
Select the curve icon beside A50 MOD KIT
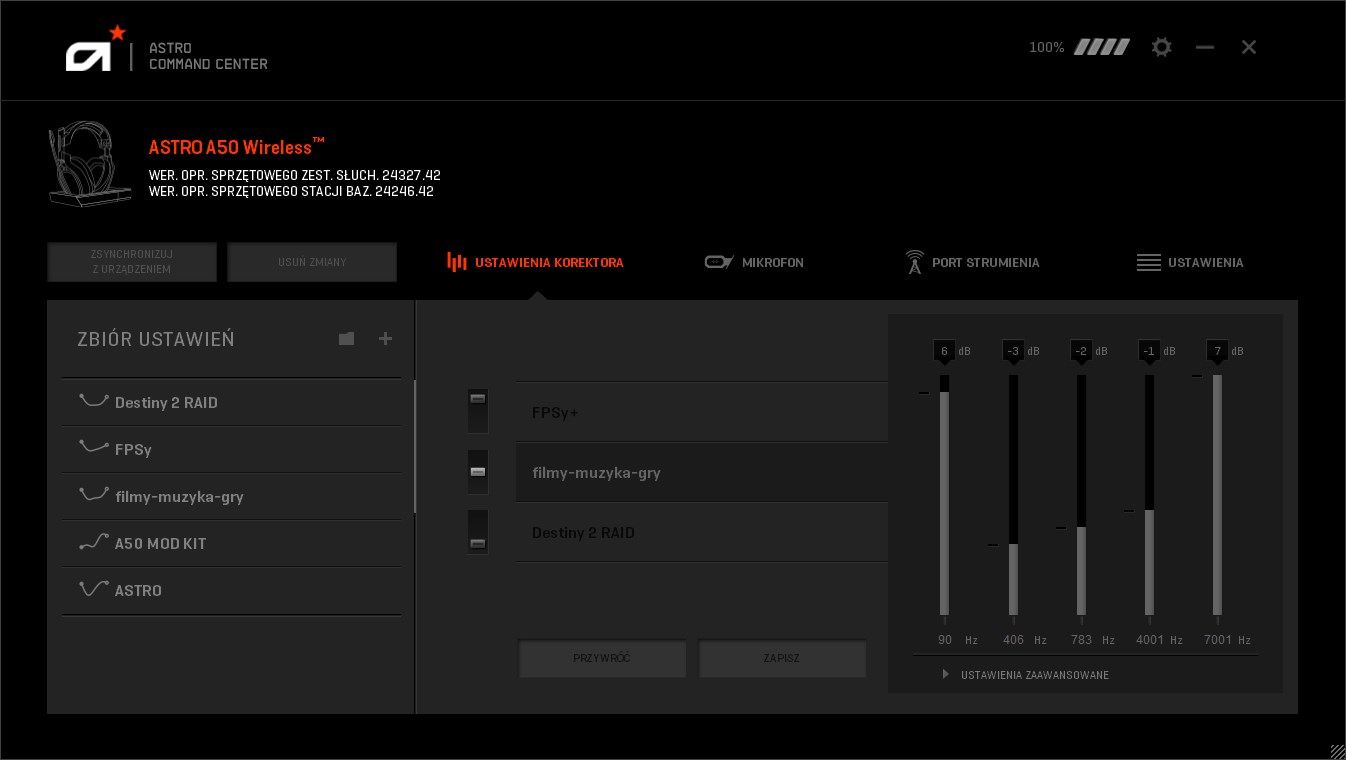pos(93,543)
